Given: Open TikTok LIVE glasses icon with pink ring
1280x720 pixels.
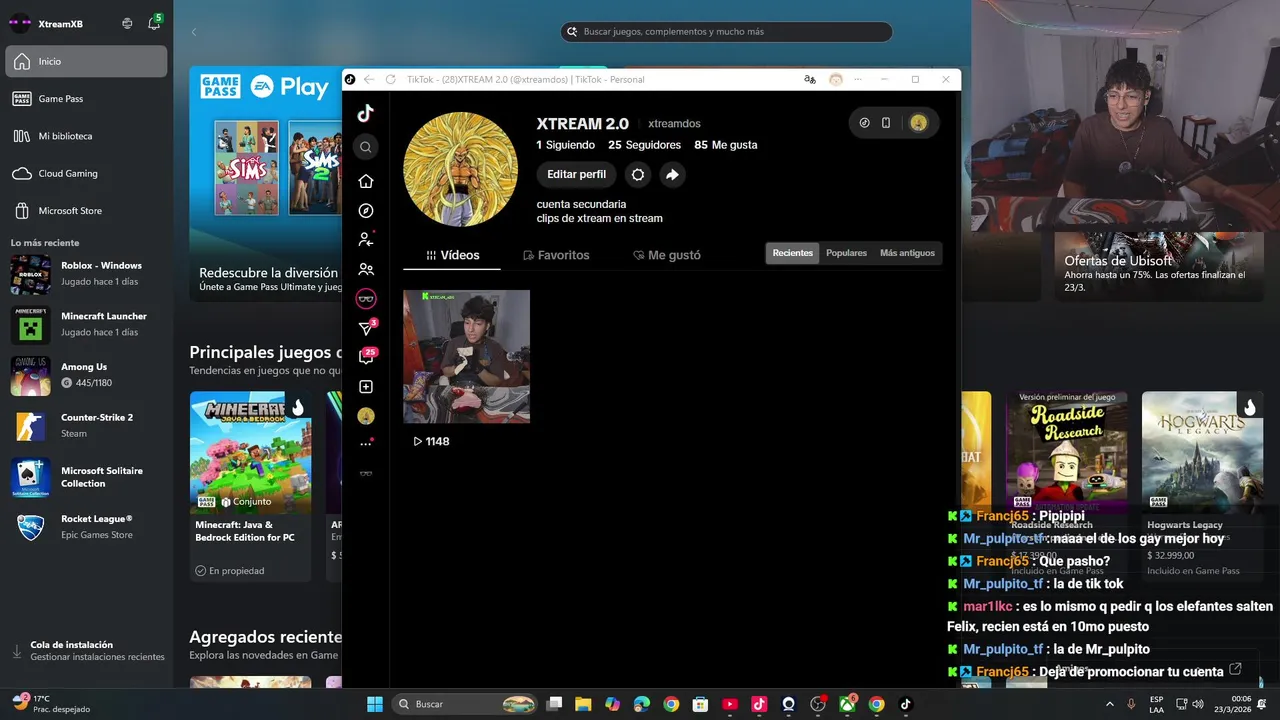Looking at the screenshot, I should coord(366,299).
